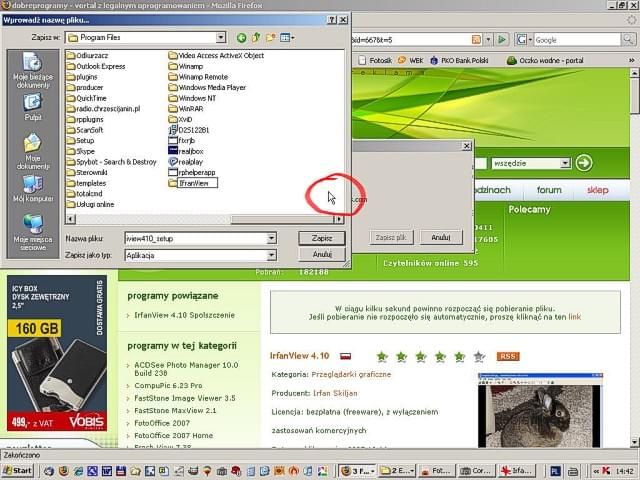Click the Google search box
640x480 pixels.
577,40
